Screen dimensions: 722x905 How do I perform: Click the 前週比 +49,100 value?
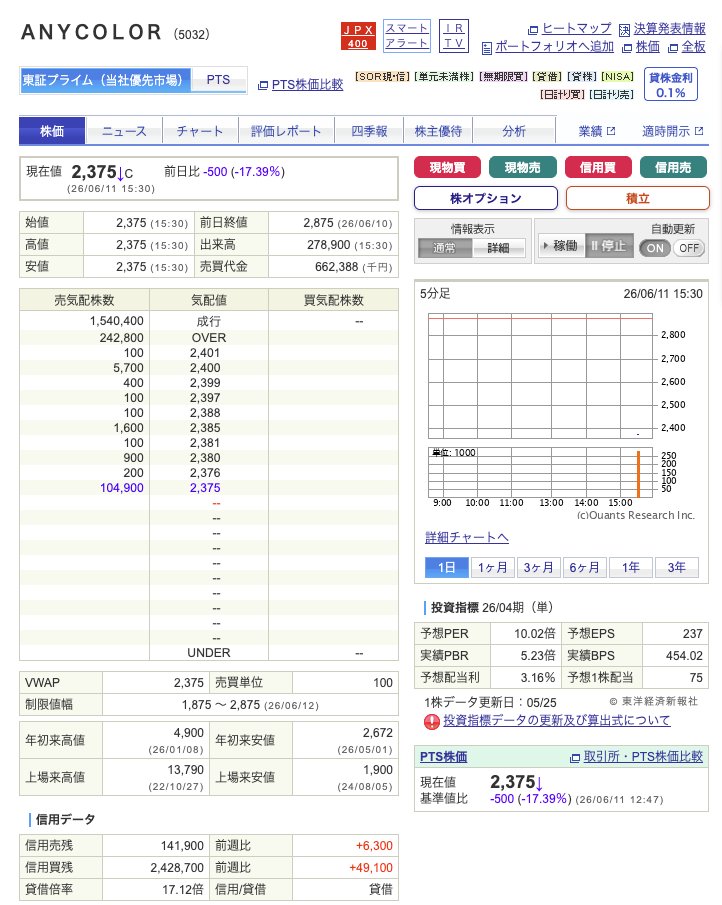pos(371,867)
